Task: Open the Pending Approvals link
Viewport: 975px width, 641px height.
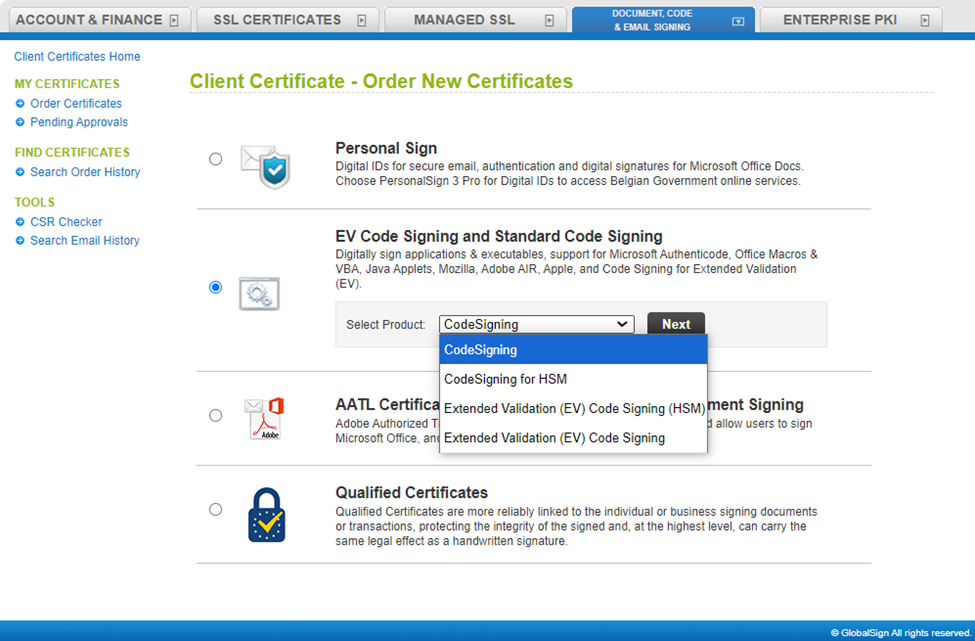Action: pyautogui.click(x=79, y=122)
